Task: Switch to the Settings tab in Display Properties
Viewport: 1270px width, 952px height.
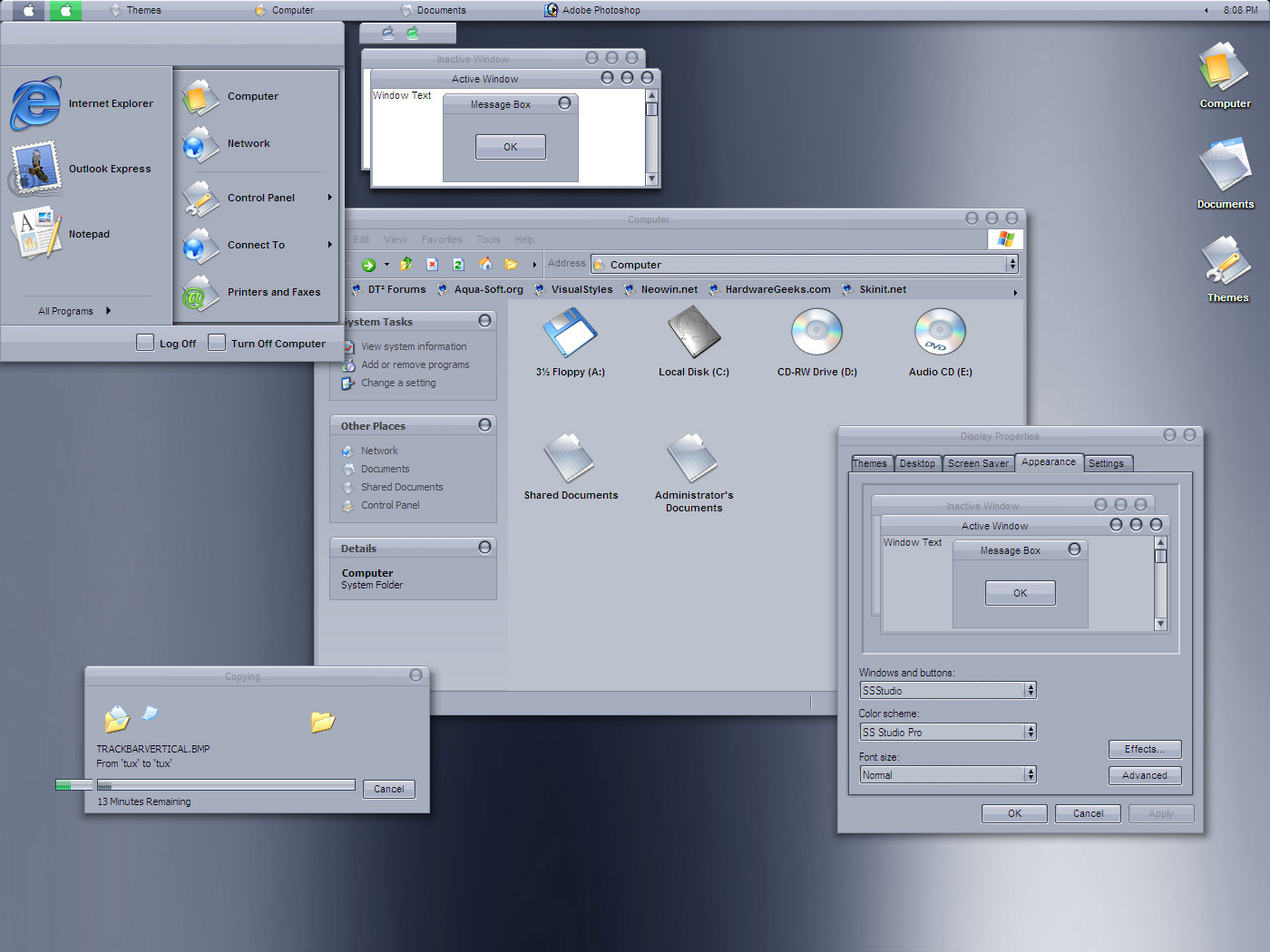Action: coord(1108,462)
